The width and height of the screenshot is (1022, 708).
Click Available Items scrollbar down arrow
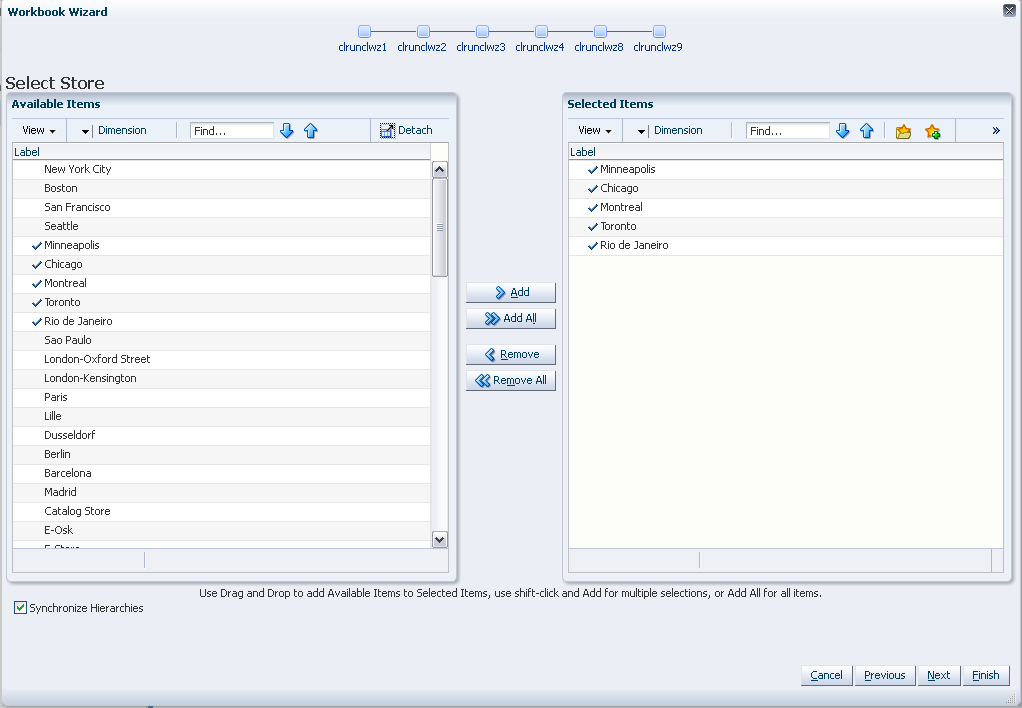[x=440, y=539]
